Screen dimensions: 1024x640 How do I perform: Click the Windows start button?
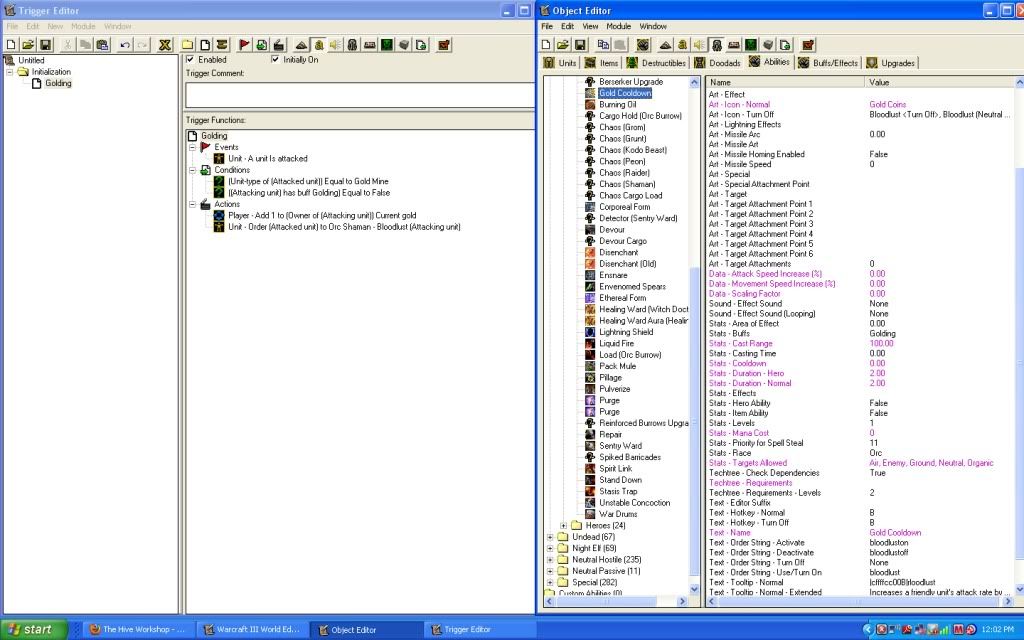[x=34, y=630]
